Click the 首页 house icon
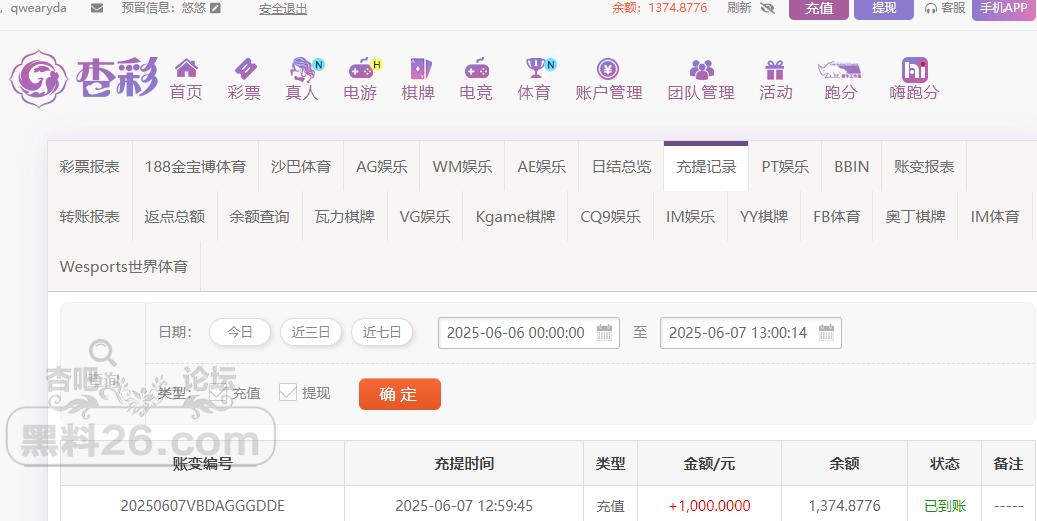 186,68
